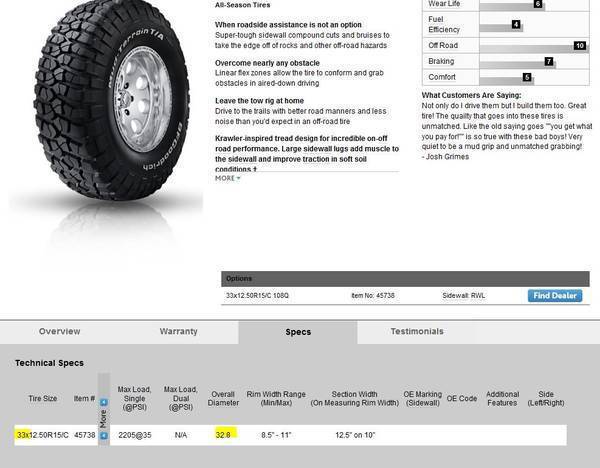Click 'Sidewall: RWL' in Options row
Screen dimensions: 600x468
[x=463, y=295]
